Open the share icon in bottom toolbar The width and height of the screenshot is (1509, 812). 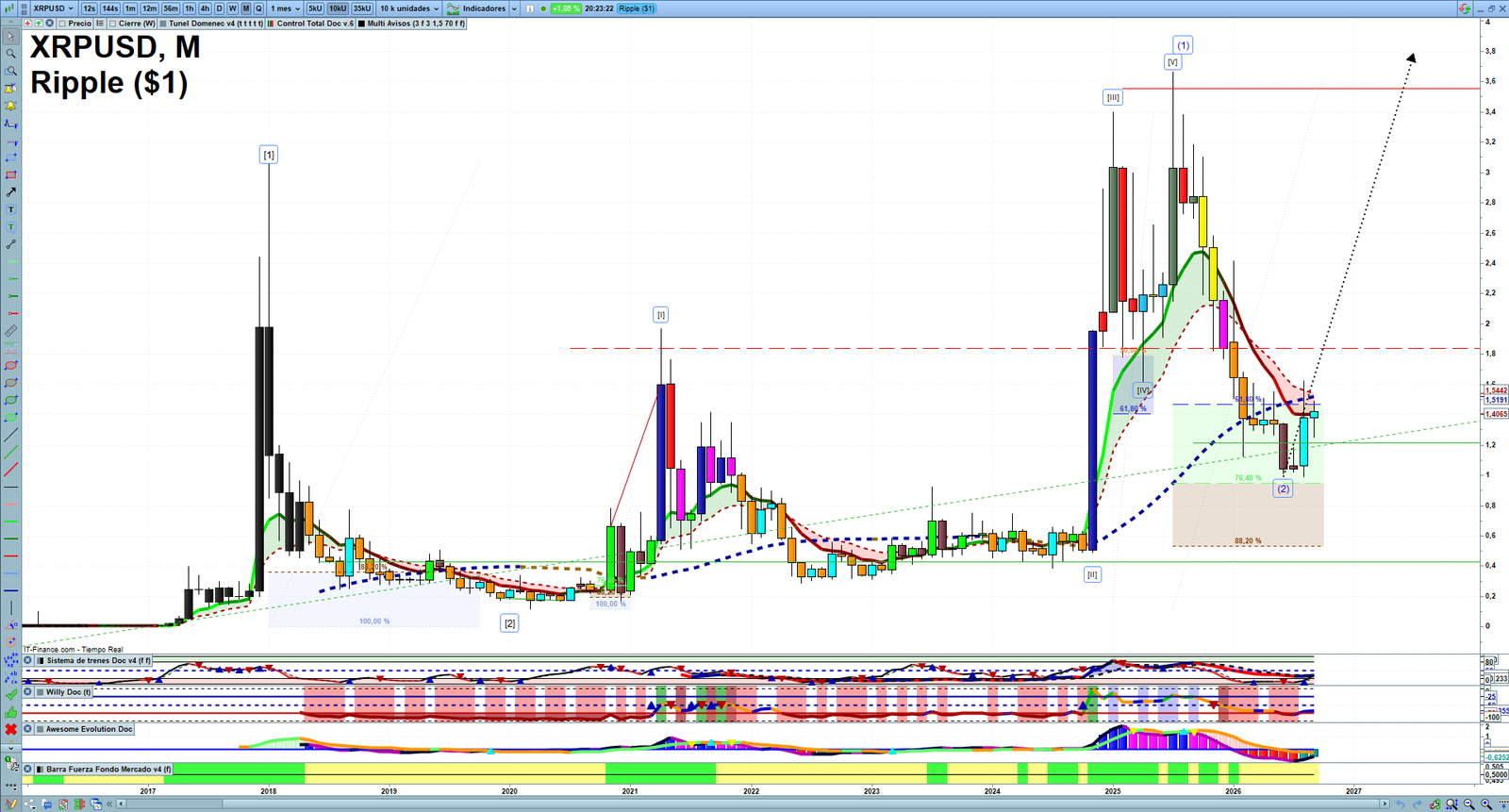(30, 804)
